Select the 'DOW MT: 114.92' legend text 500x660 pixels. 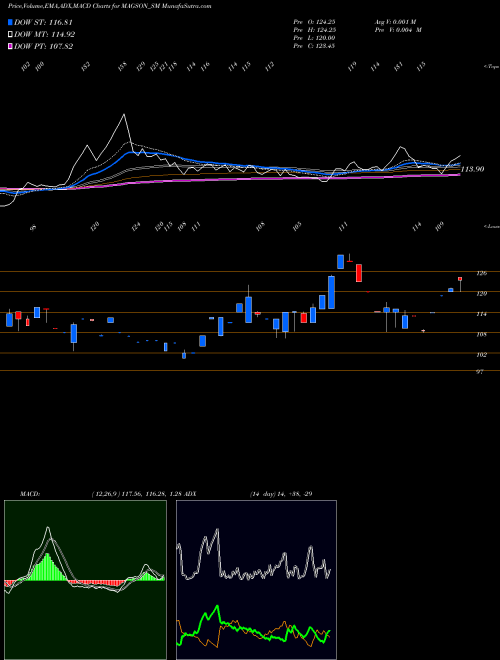click(45, 34)
